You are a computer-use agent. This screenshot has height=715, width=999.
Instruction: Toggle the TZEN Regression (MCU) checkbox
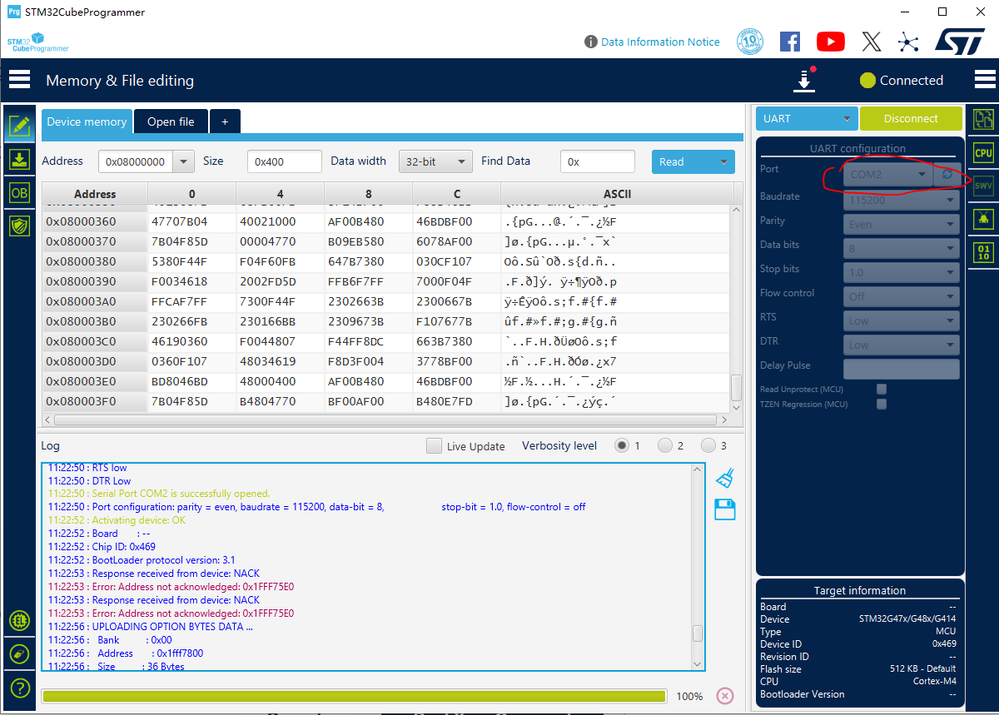(x=882, y=404)
